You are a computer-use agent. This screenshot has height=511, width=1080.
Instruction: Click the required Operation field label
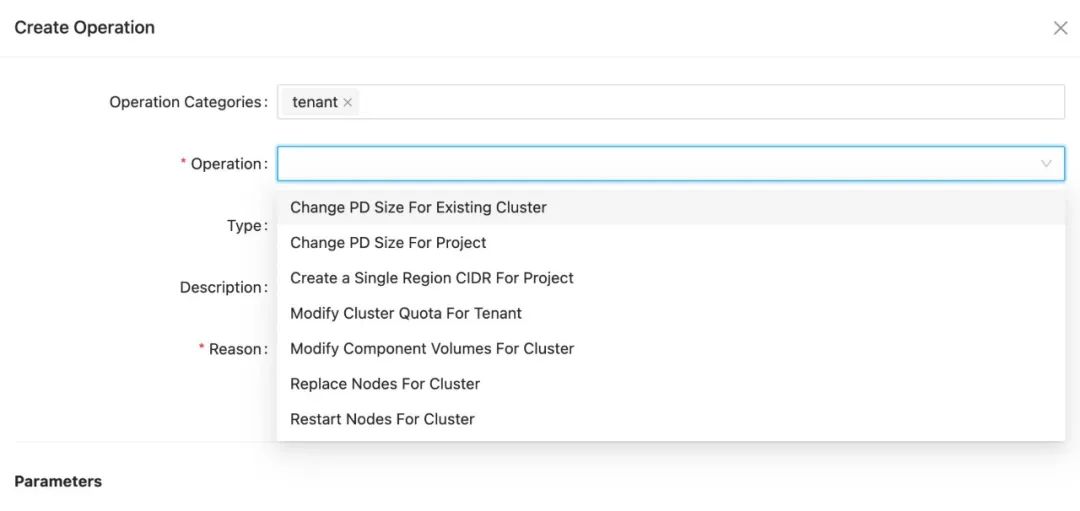[x=228, y=164]
